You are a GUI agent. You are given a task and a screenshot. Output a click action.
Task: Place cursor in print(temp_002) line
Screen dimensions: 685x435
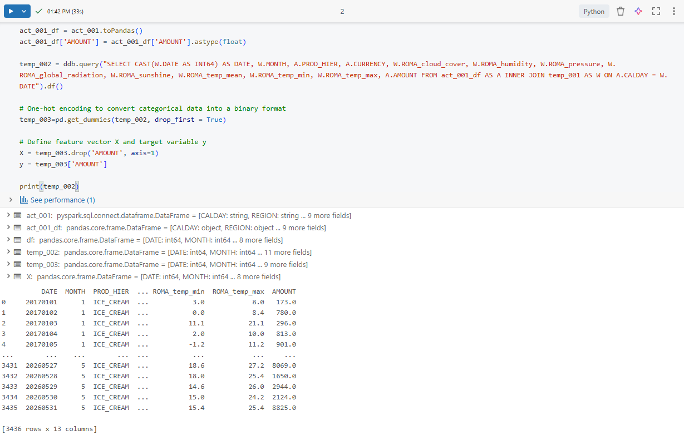[48, 186]
